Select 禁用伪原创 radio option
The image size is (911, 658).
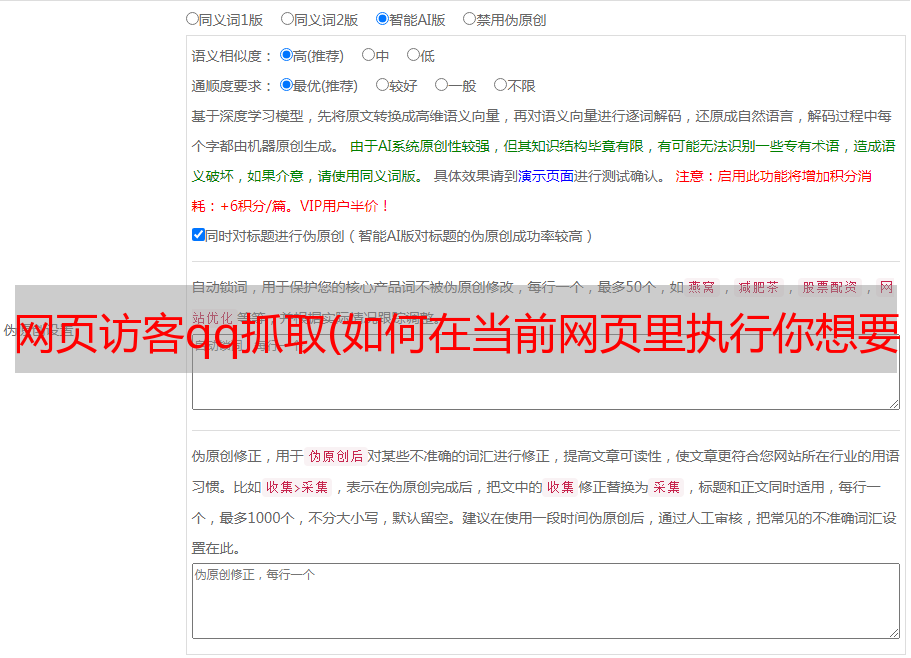469,19
